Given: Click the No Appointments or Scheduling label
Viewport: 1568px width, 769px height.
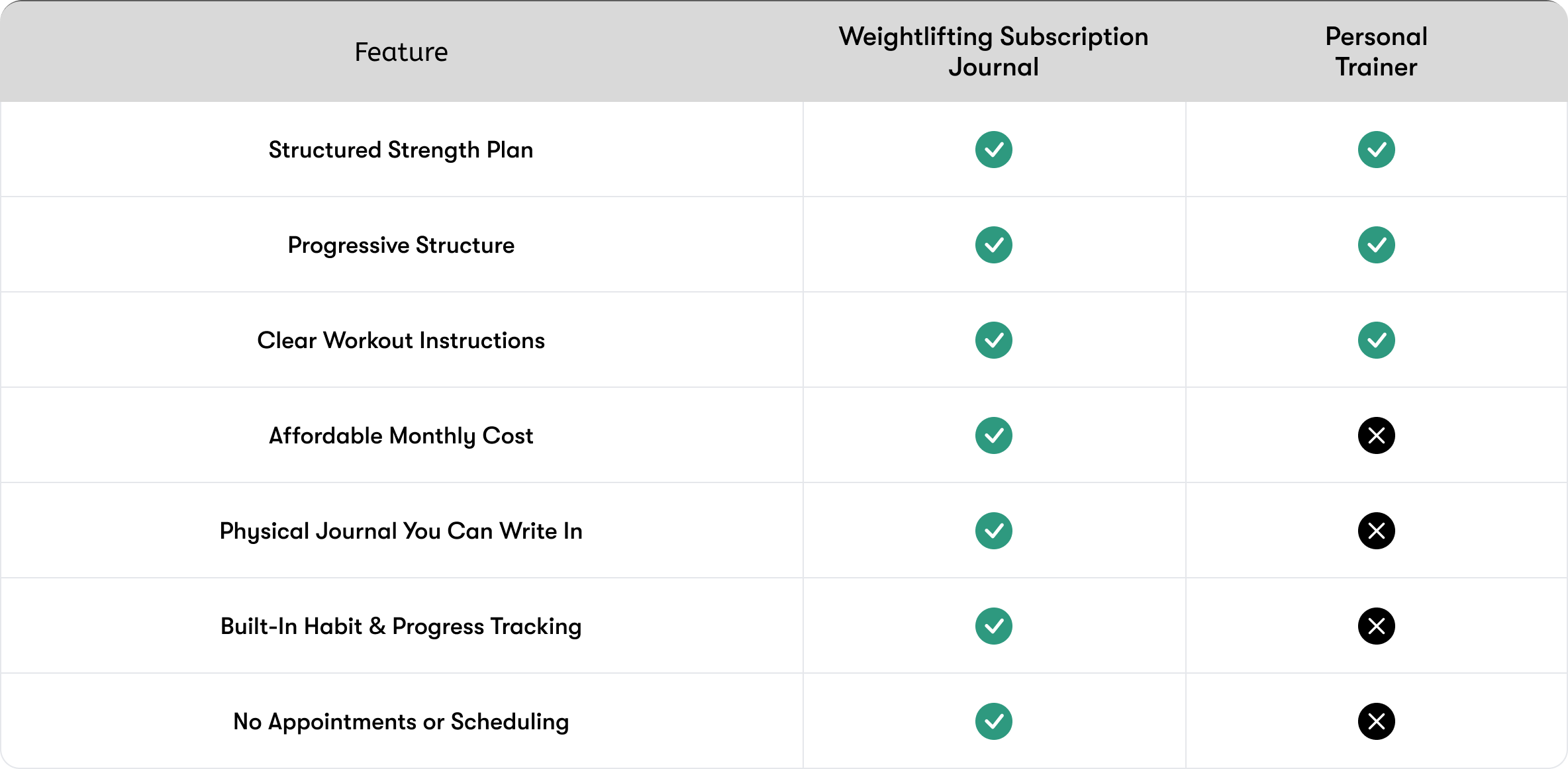Looking at the screenshot, I should tap(401, 721).
